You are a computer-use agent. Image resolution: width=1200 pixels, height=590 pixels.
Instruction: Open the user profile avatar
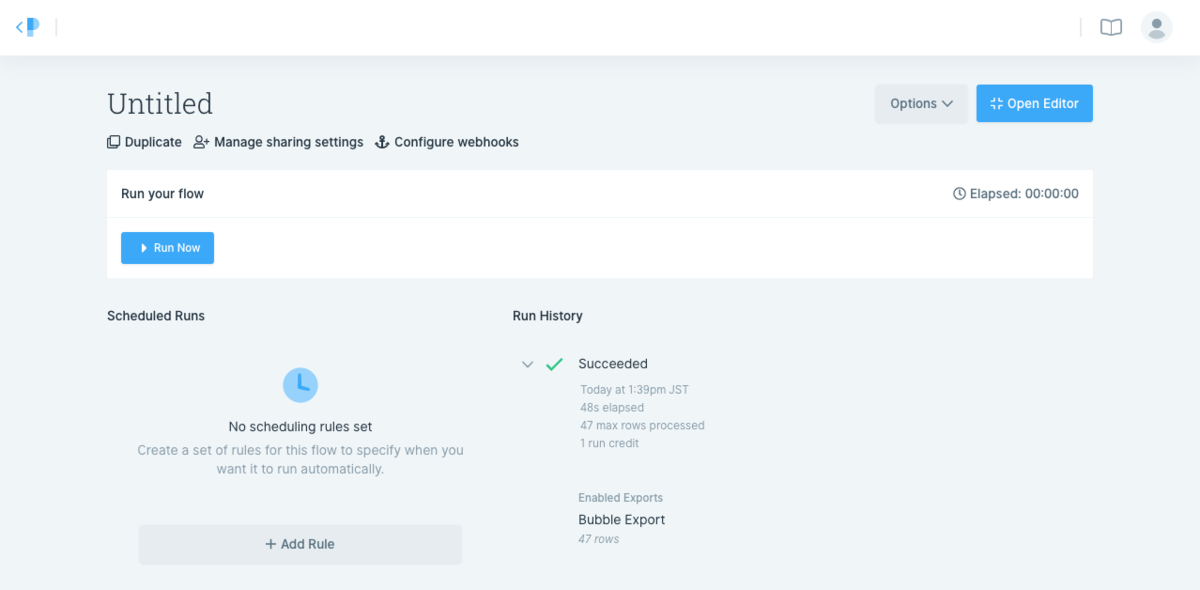click(1157, 27)
